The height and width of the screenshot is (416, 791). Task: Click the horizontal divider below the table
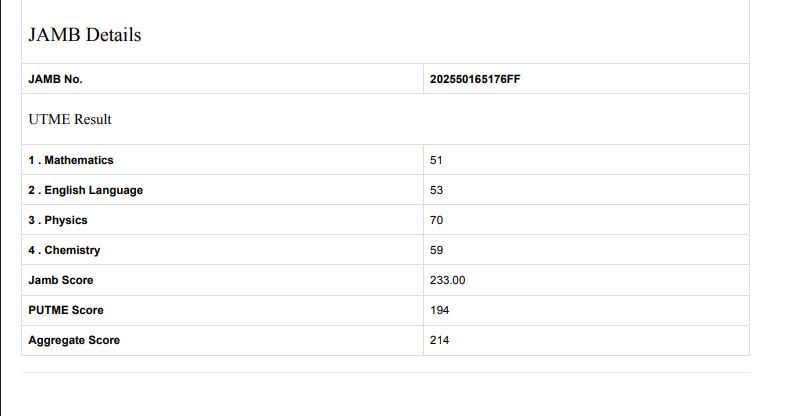385,372
